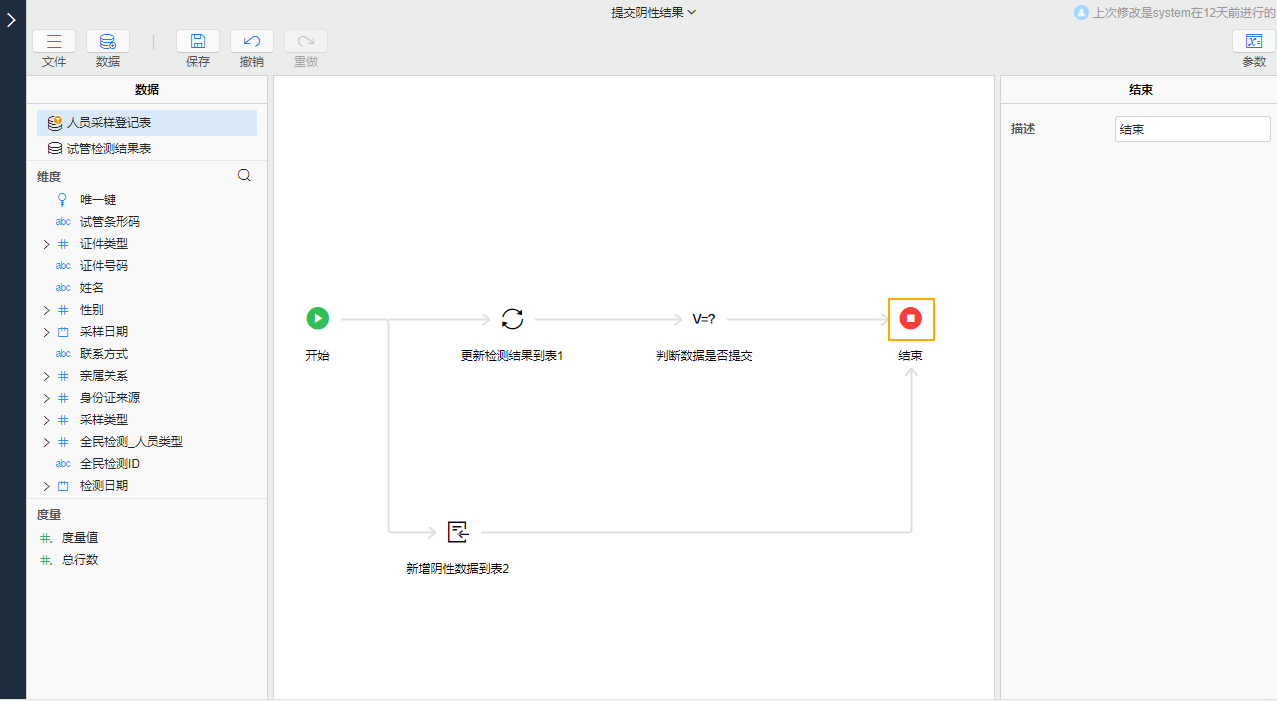Click the 描述 input field showing 结束

click(x=1192, y=128)
